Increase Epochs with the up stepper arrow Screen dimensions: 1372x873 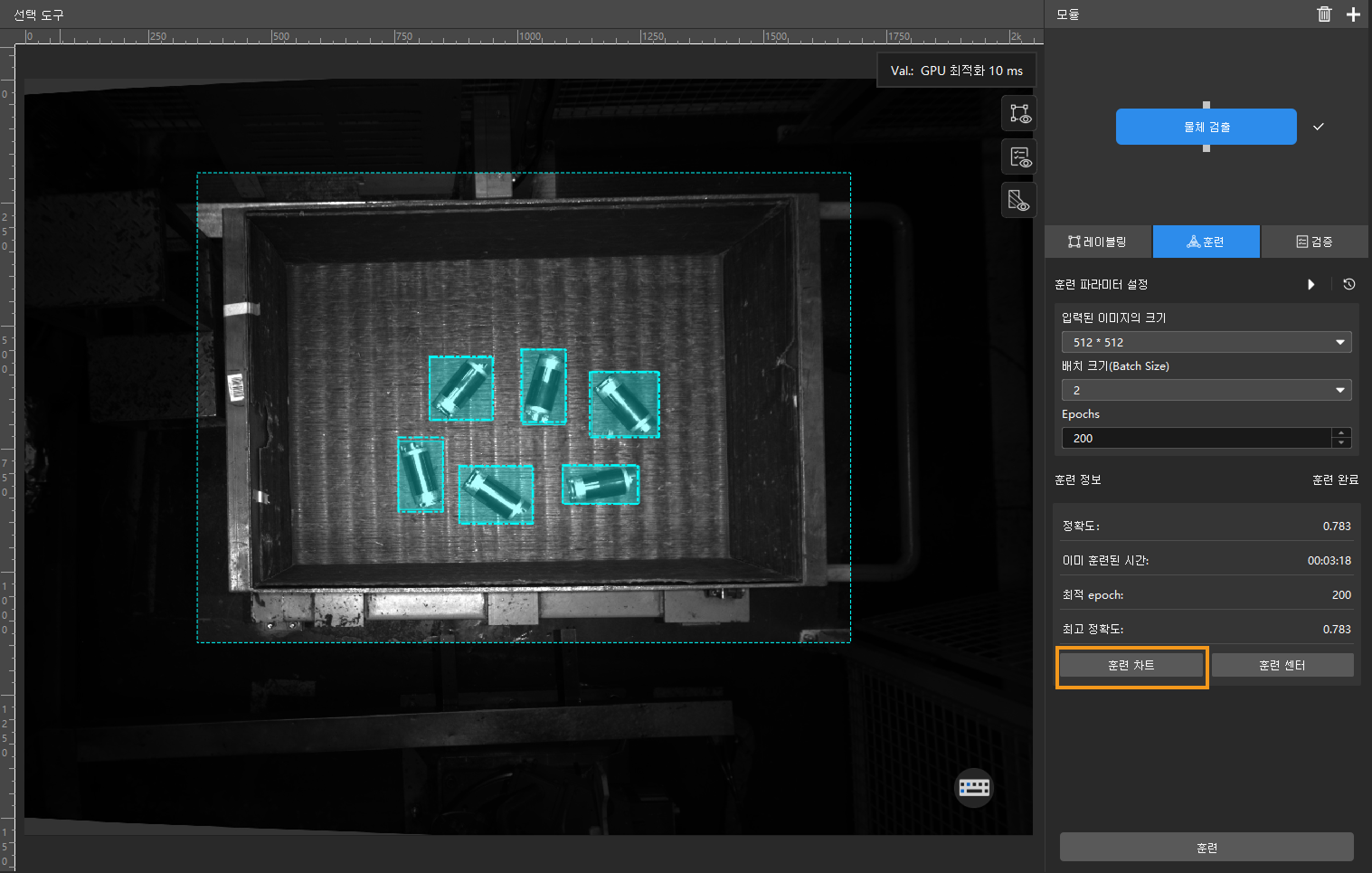pyautogui.click(x=1342, y=433)
